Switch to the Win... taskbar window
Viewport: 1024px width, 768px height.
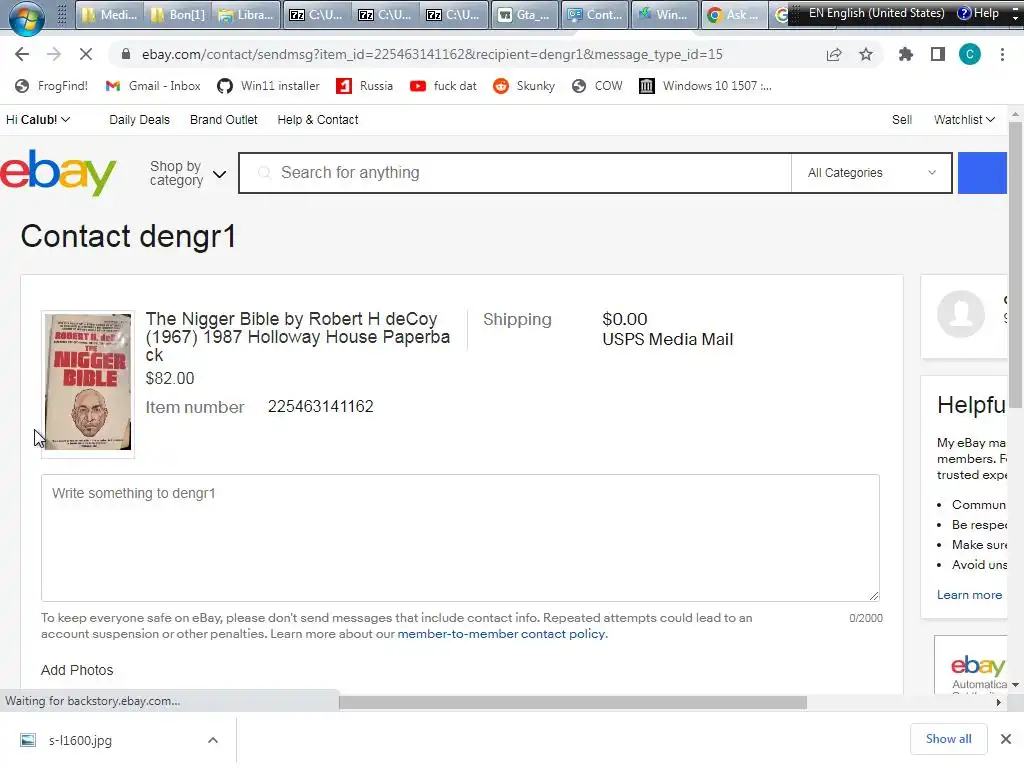click(664, 14)
